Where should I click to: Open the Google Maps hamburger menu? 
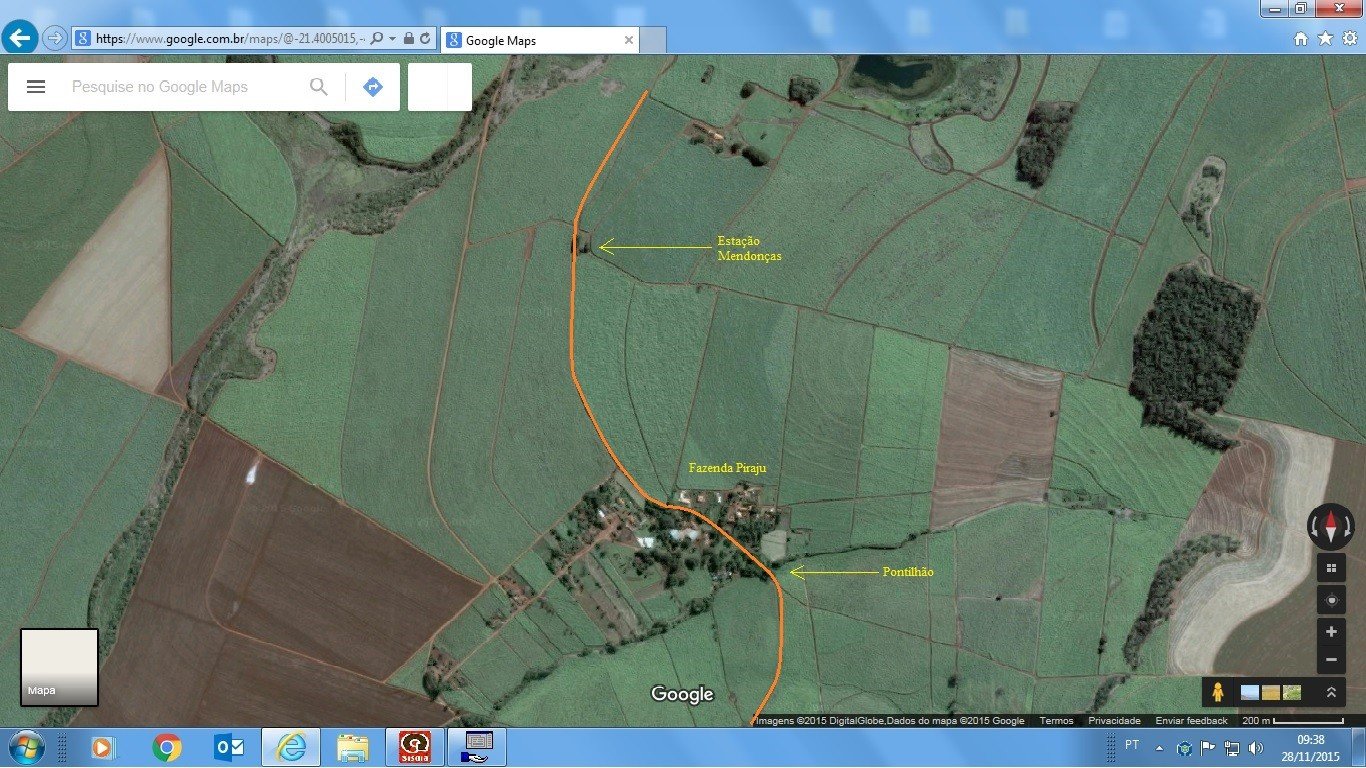click(x=36, y=87)
